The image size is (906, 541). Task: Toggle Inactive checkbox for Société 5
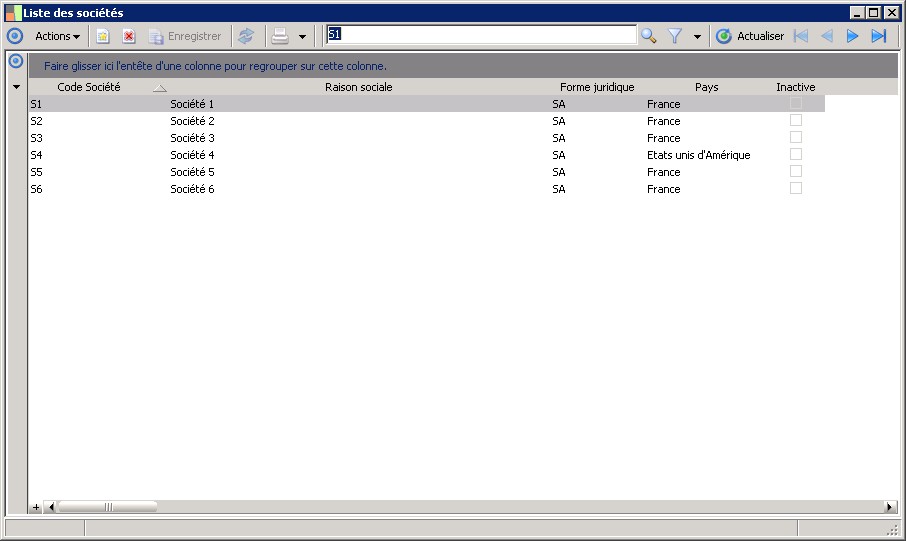tap(796, 172)
